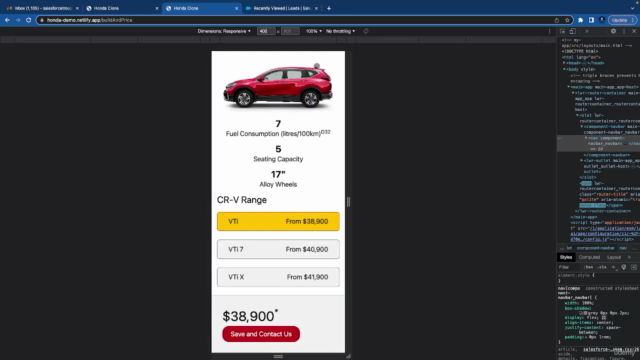Show more DevTools panels chevron
This screenshot has width=640, height=360.
click(x=587, y=31)
